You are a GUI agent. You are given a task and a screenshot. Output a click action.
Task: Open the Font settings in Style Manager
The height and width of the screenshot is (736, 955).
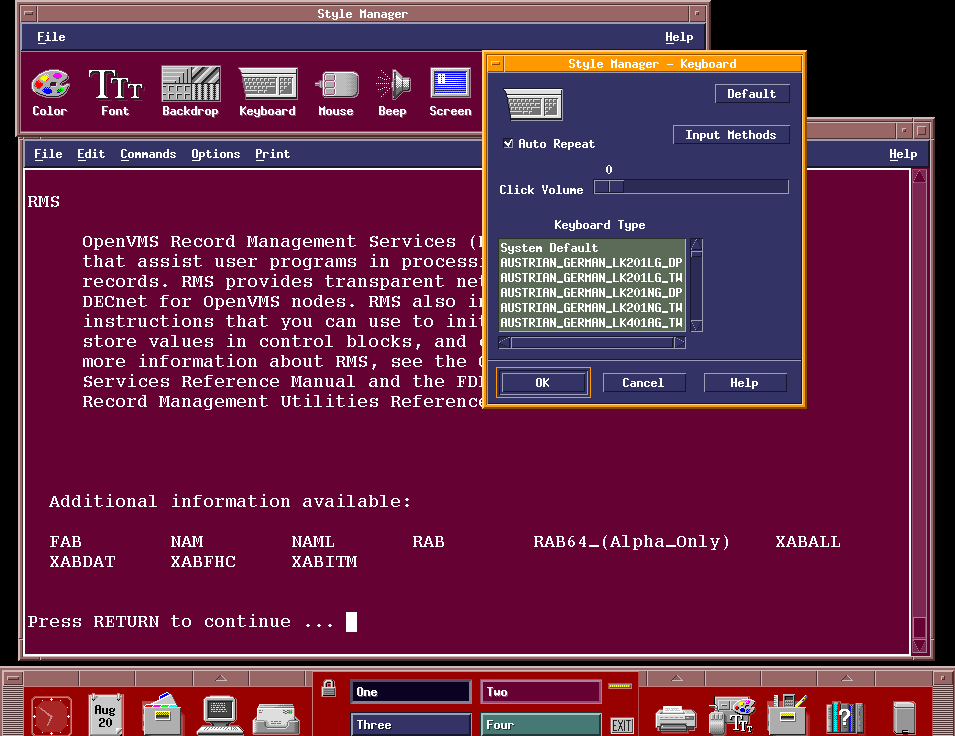coord(115,92)
